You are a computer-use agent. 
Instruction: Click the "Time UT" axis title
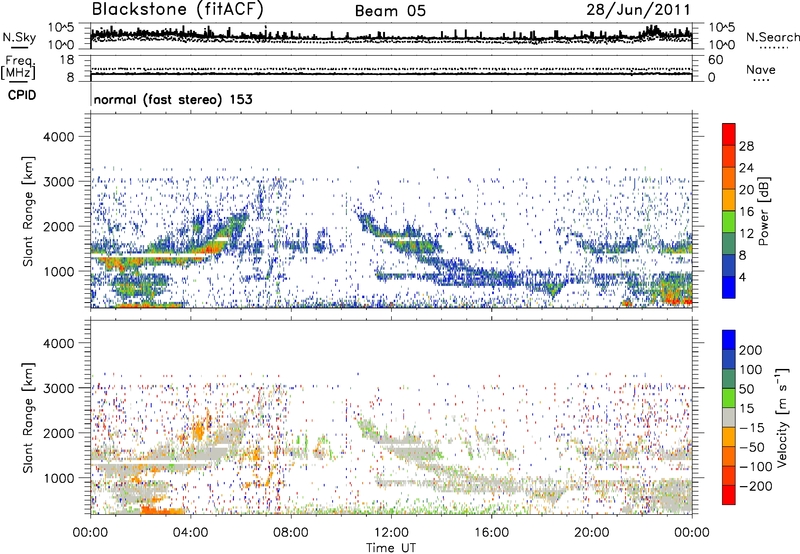click(x=391, y=548)
